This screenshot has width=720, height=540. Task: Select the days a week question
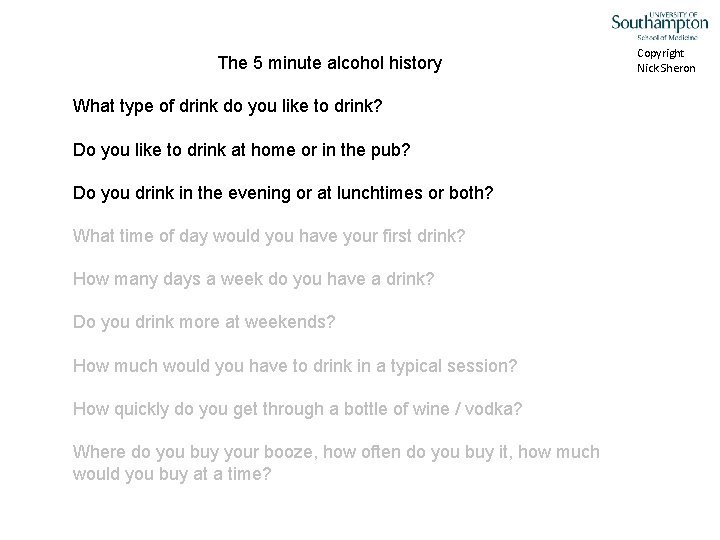coord(254,280)
